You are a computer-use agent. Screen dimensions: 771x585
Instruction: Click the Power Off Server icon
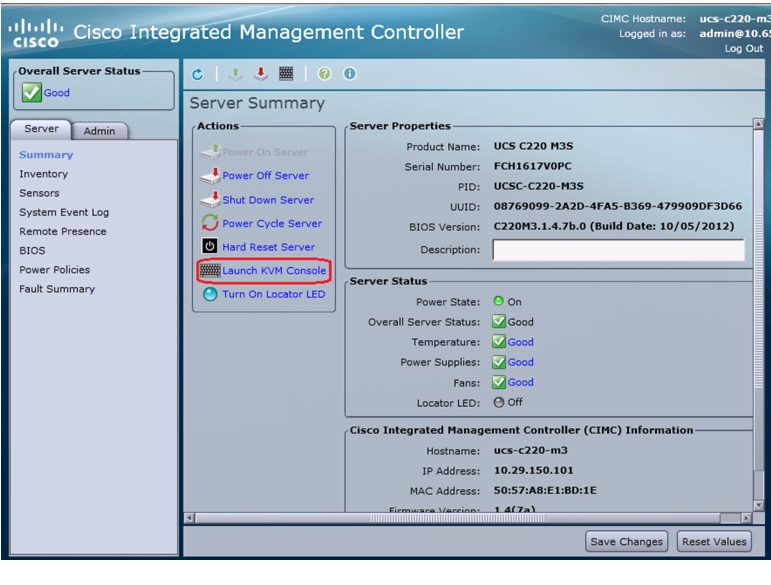[x=210, y=176]
